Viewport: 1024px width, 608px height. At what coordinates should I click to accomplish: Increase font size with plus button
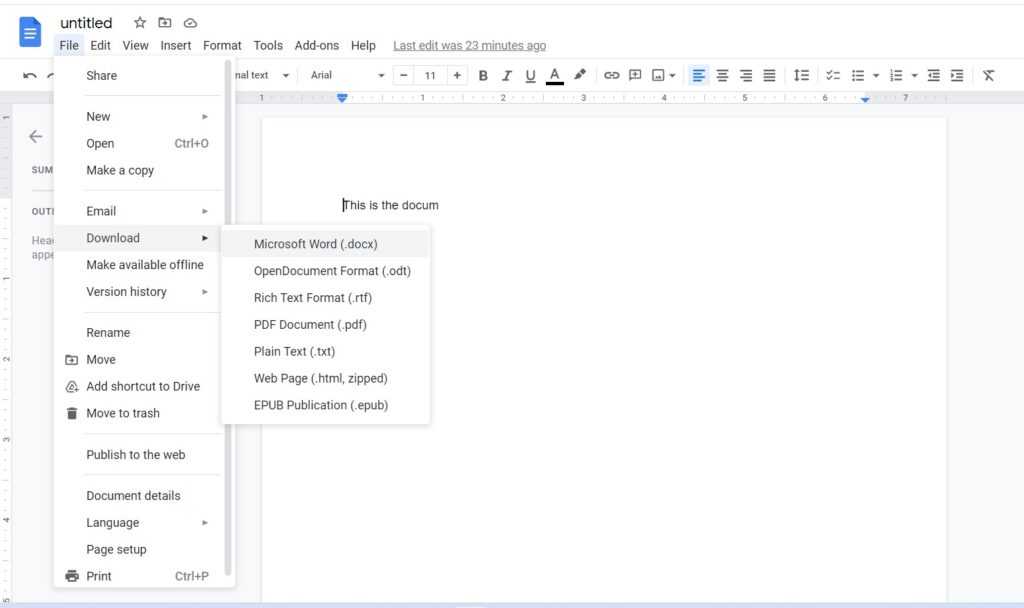click(x=457, y=75)
